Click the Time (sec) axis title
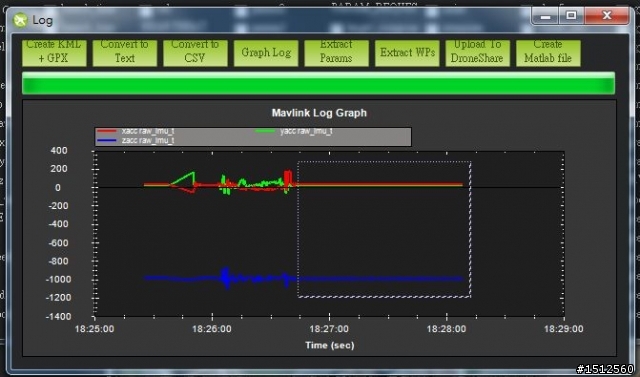This screenshot has width=640, height=377. click(x=330, y=345)
